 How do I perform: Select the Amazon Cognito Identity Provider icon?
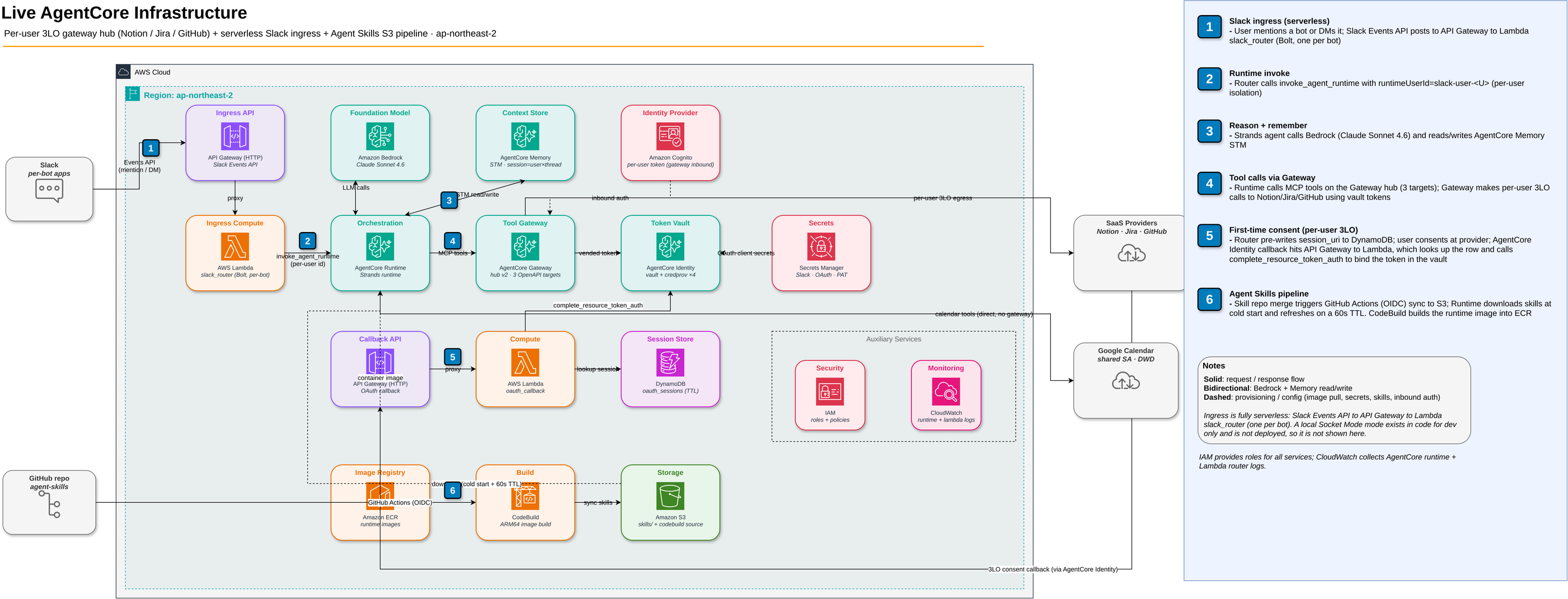click(670, 136)
